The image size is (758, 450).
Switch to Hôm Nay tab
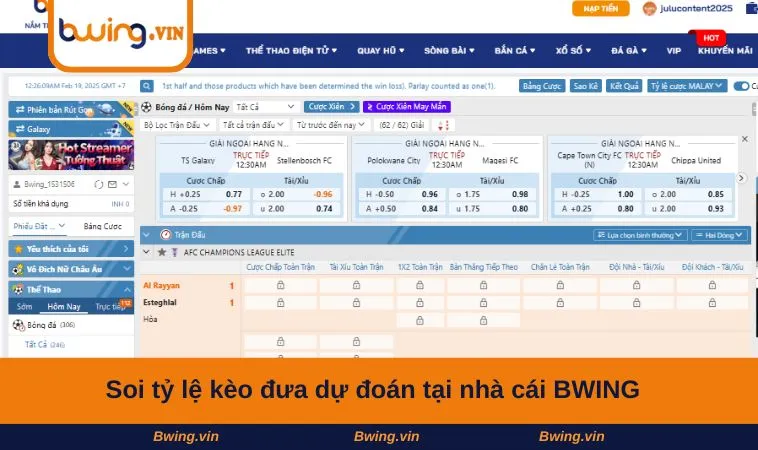[x=64, y=306]
